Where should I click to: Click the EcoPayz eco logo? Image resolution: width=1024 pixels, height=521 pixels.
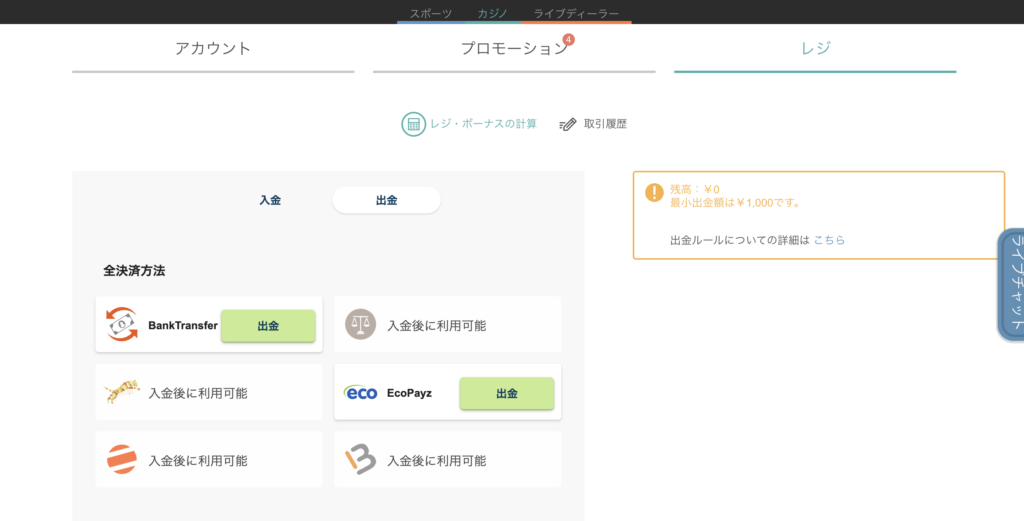point(360,393)
